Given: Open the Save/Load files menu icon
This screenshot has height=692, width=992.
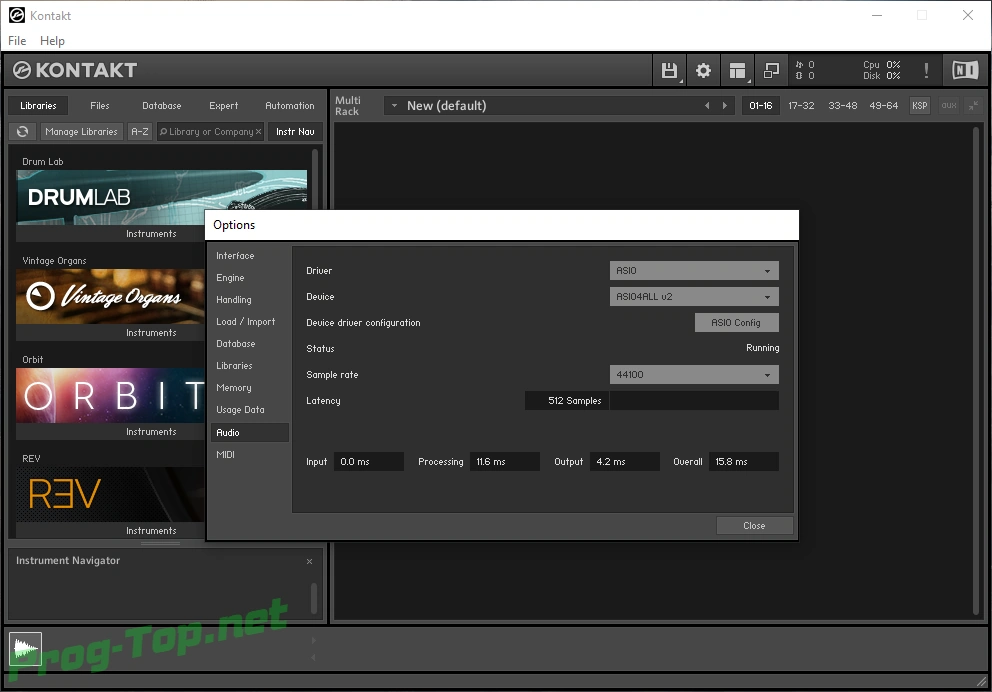Looking at the screenshot, I should 669,70.
